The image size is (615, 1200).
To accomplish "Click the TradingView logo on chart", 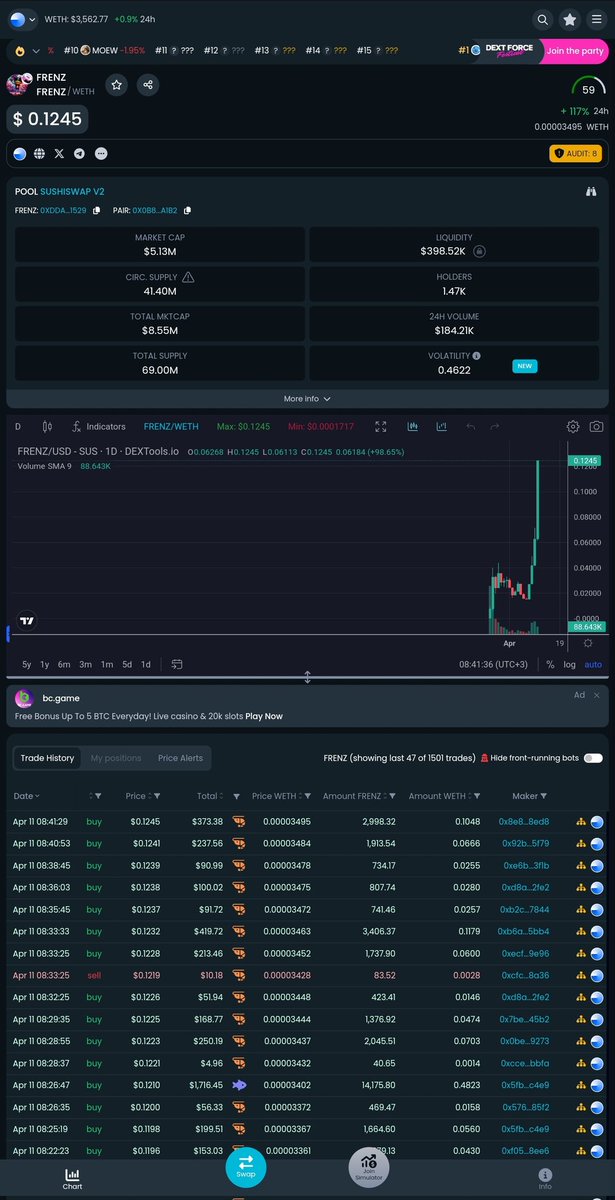I will [x=27, y=620].
